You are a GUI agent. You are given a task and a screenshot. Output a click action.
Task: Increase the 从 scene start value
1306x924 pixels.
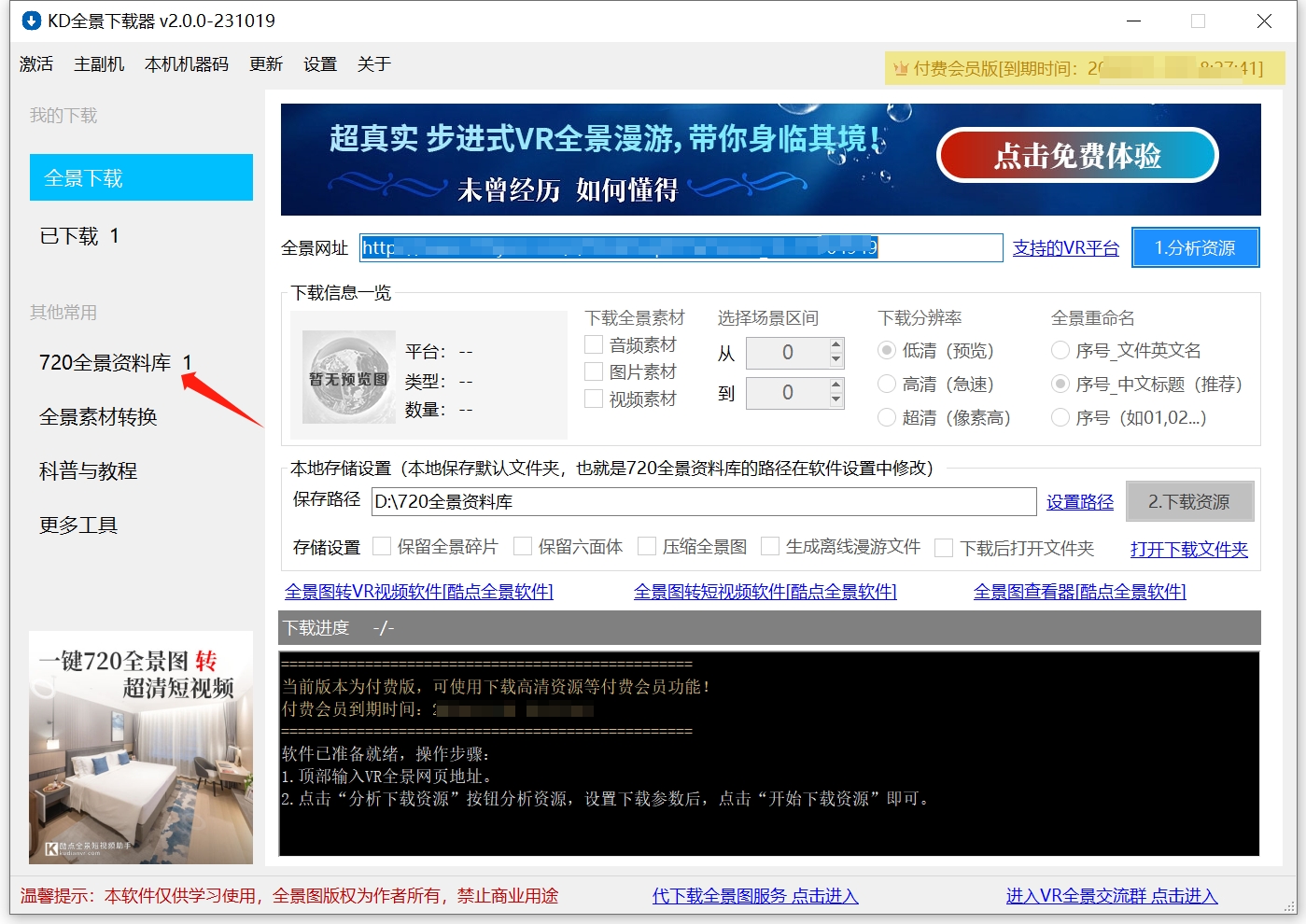pyautogui.click(x=836, y=345)
